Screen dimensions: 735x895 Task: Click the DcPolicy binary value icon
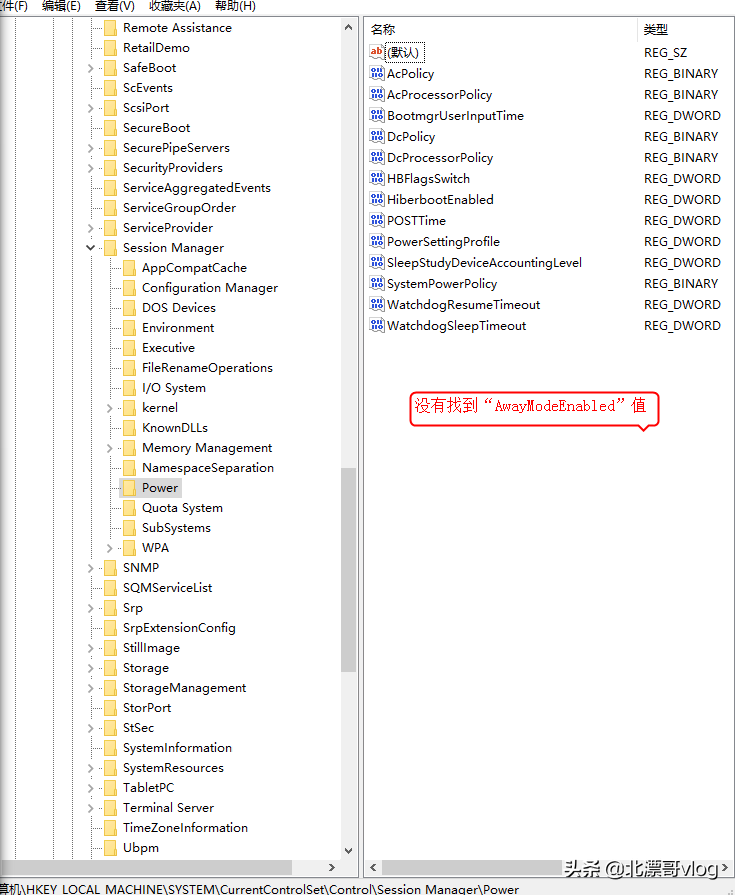(377, 136)
